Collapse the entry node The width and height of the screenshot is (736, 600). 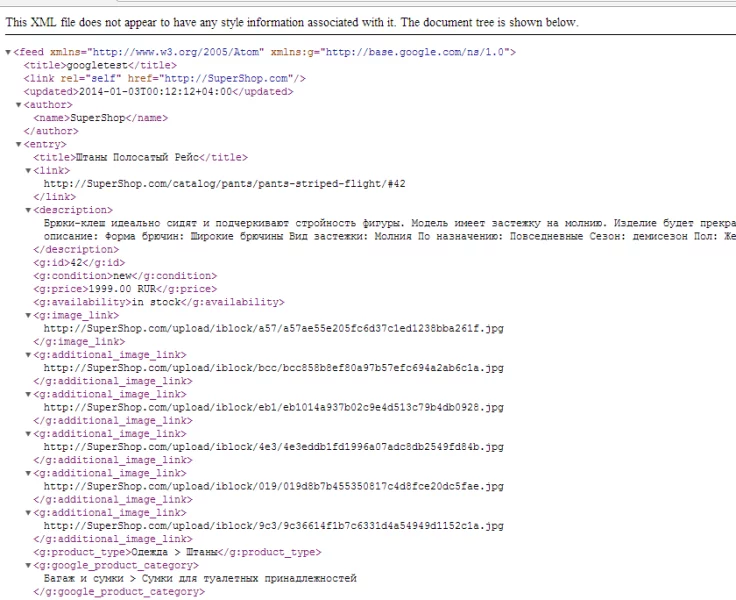(18, 144)
